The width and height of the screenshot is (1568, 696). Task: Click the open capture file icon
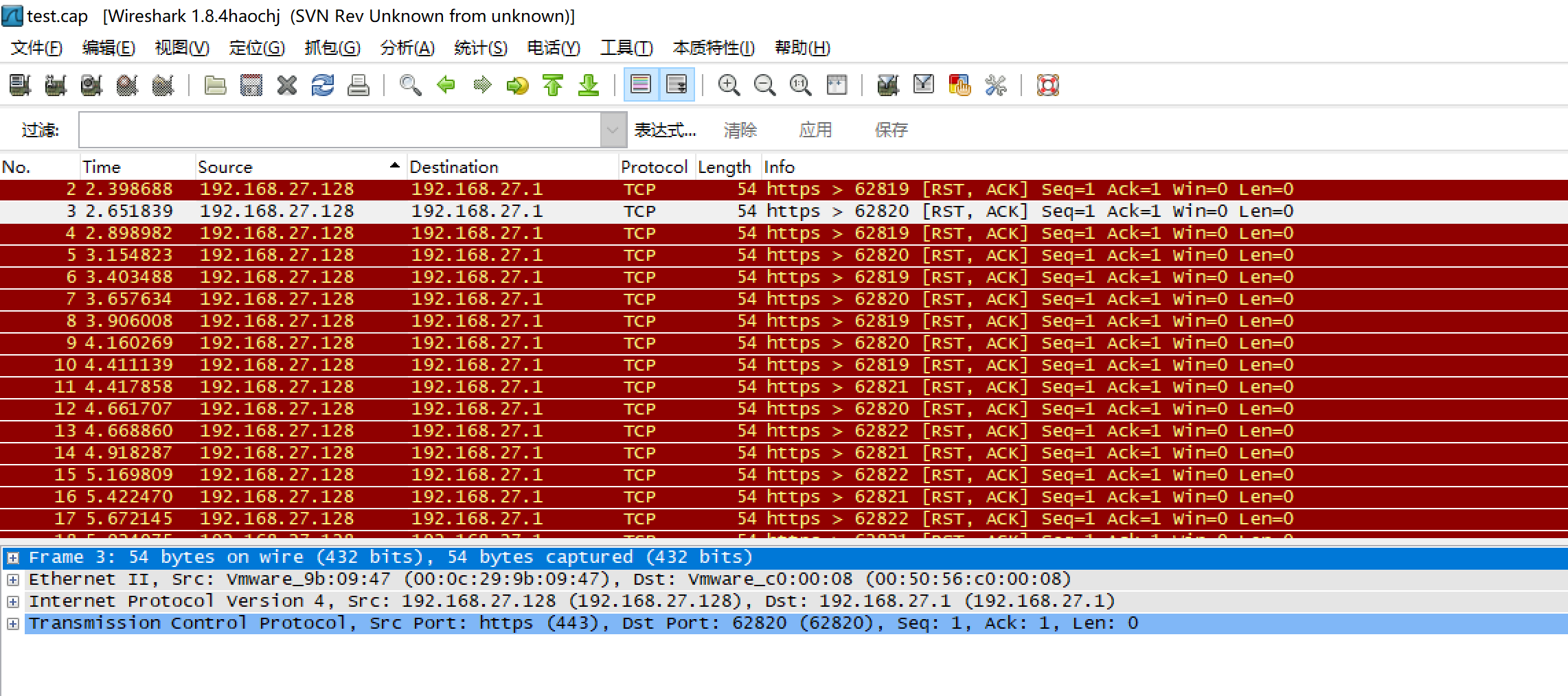click(x=215, y=84)
